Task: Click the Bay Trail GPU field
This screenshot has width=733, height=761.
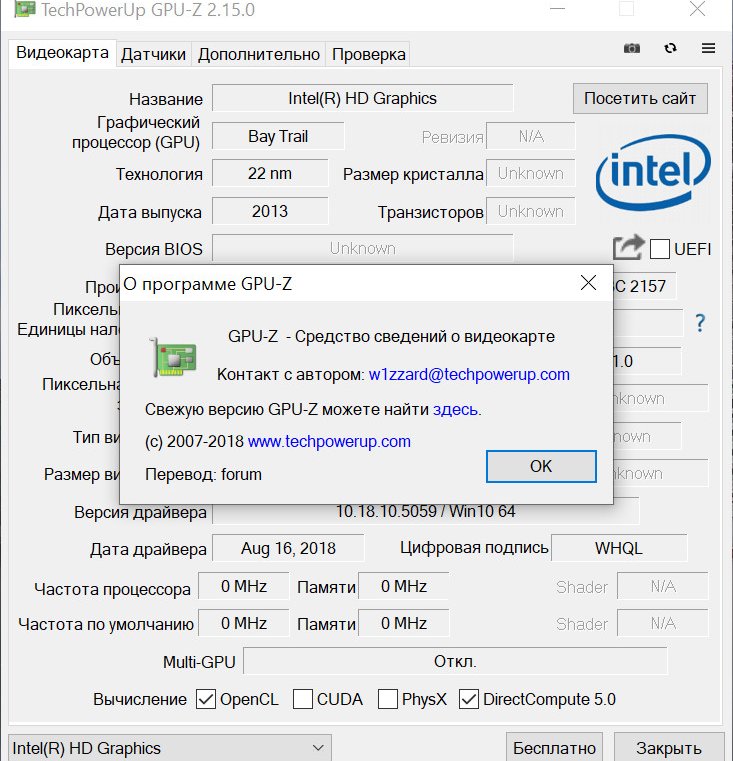Action: click(x=278, y=136)
